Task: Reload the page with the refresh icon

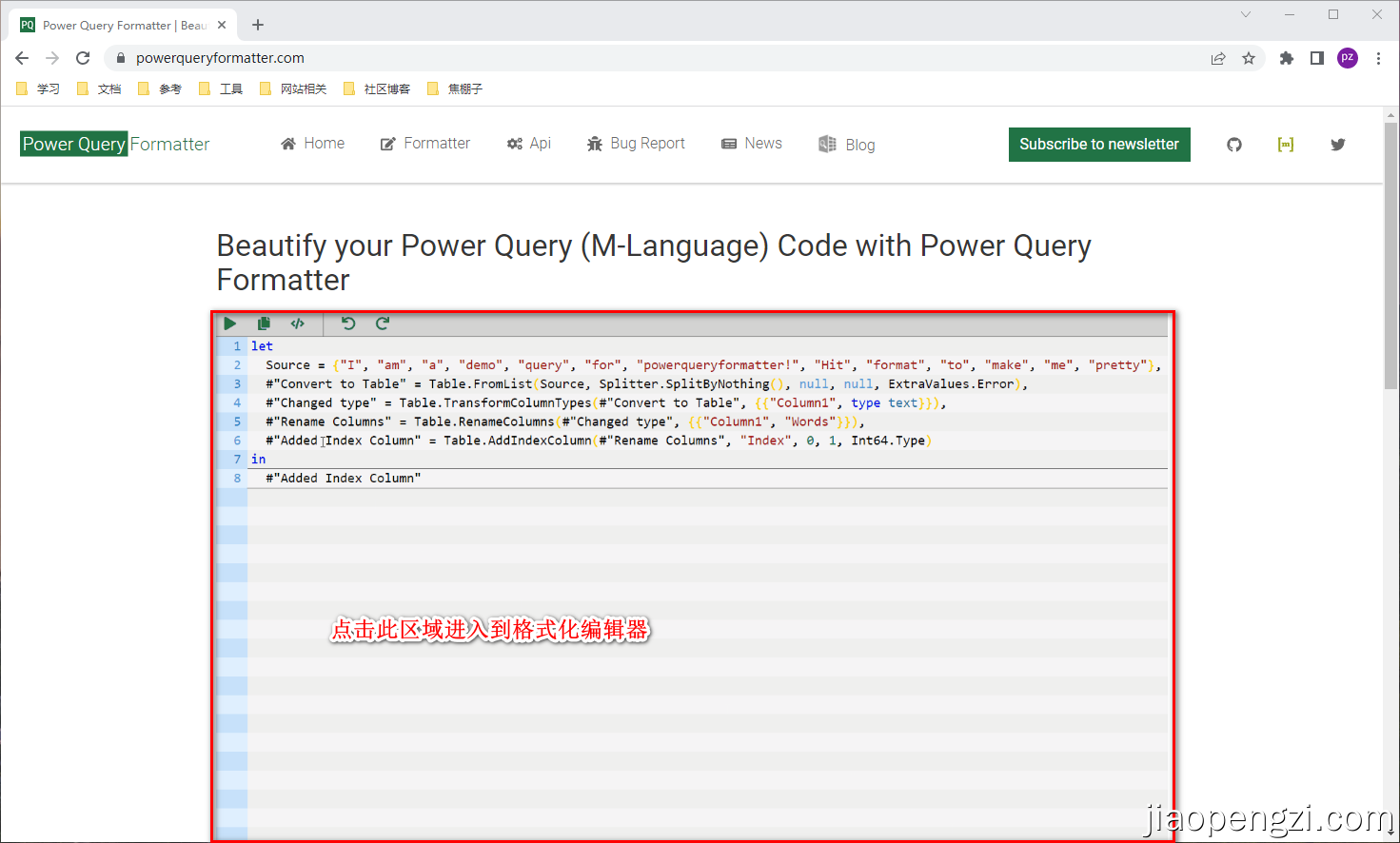Action: click(x=83, y=58)
